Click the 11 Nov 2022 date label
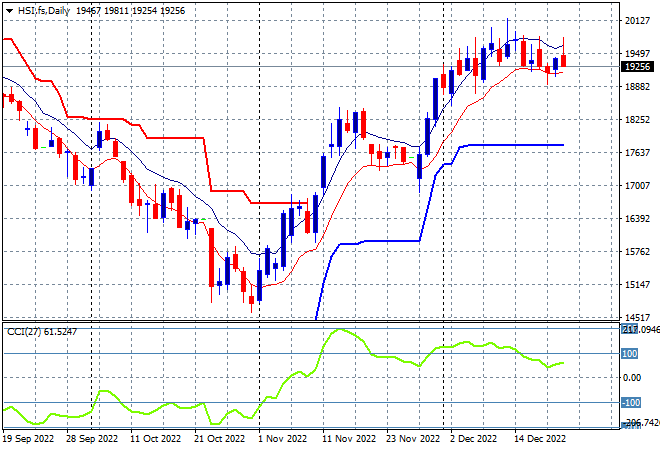 click(349, 439)
